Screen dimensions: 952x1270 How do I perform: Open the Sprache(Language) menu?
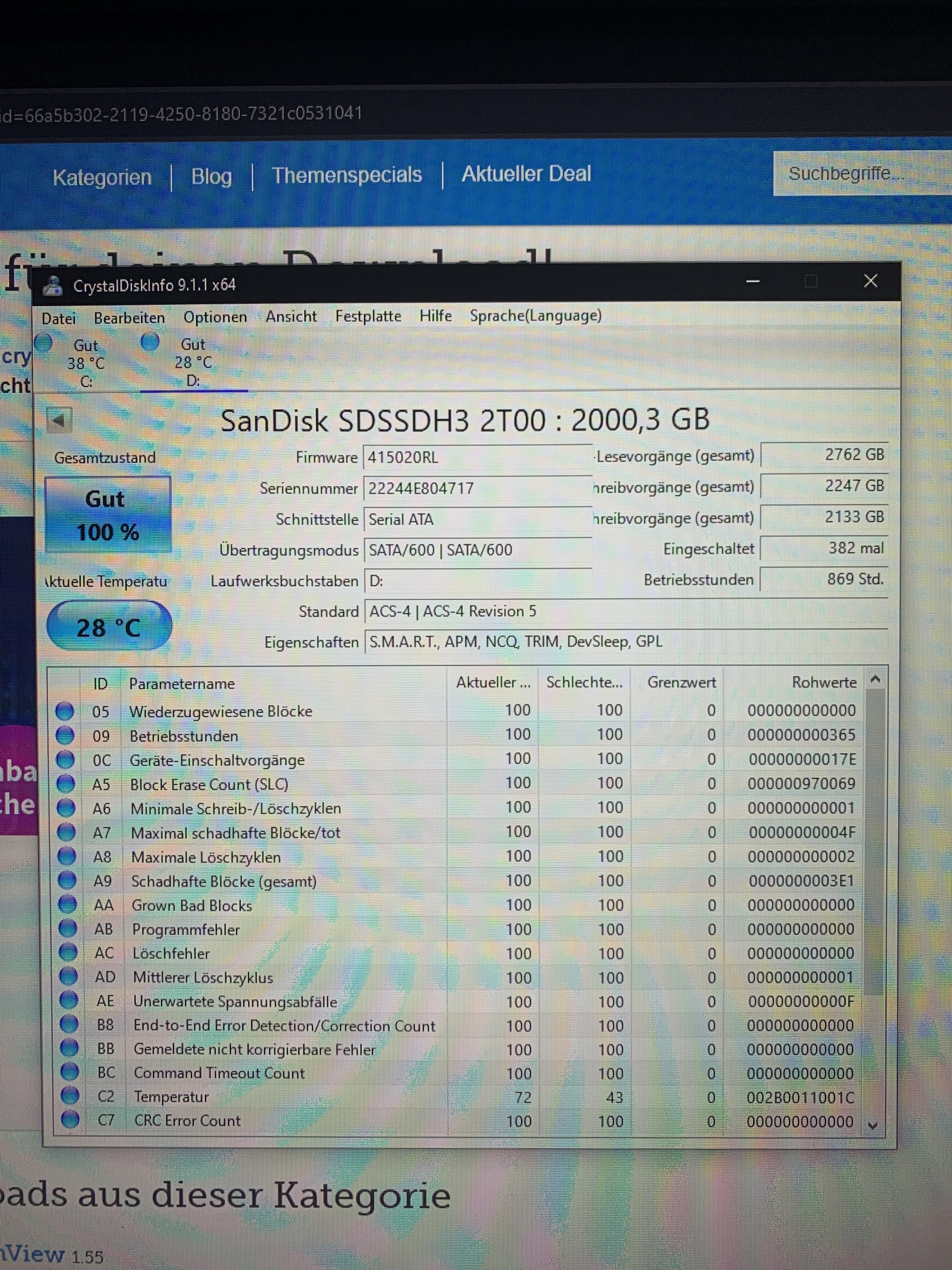pos(535,316)
